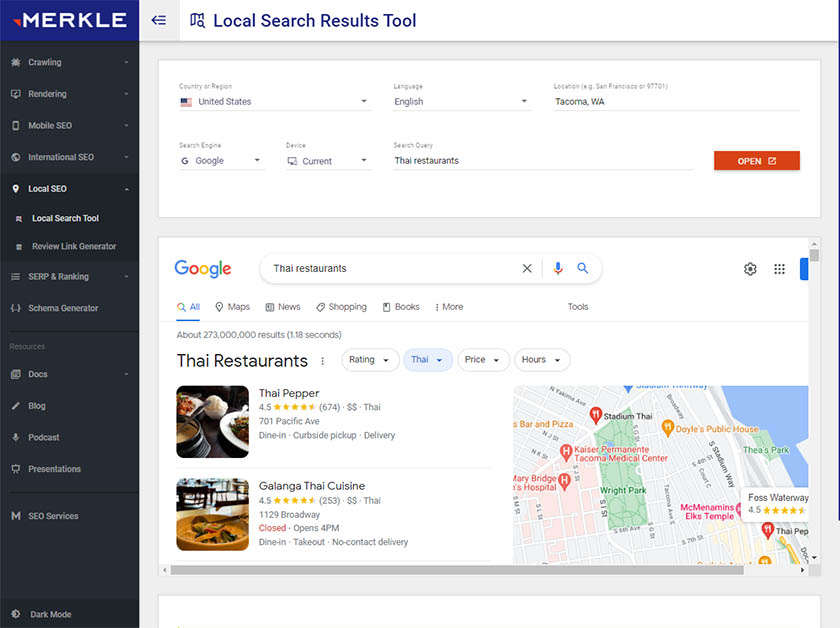Screen dimensions: 840x628
Task: Click the SEO Services M icon
Action: click(x=16, y=516)
